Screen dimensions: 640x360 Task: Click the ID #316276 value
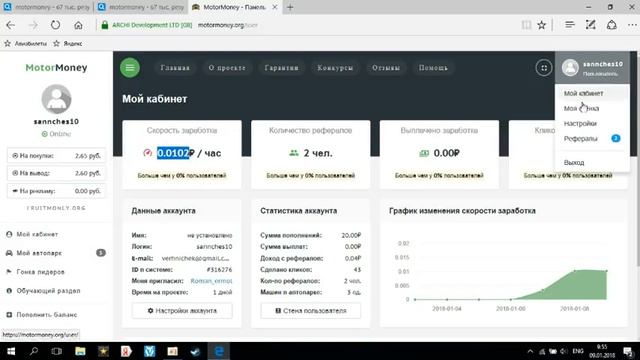[x=219, y=269]
